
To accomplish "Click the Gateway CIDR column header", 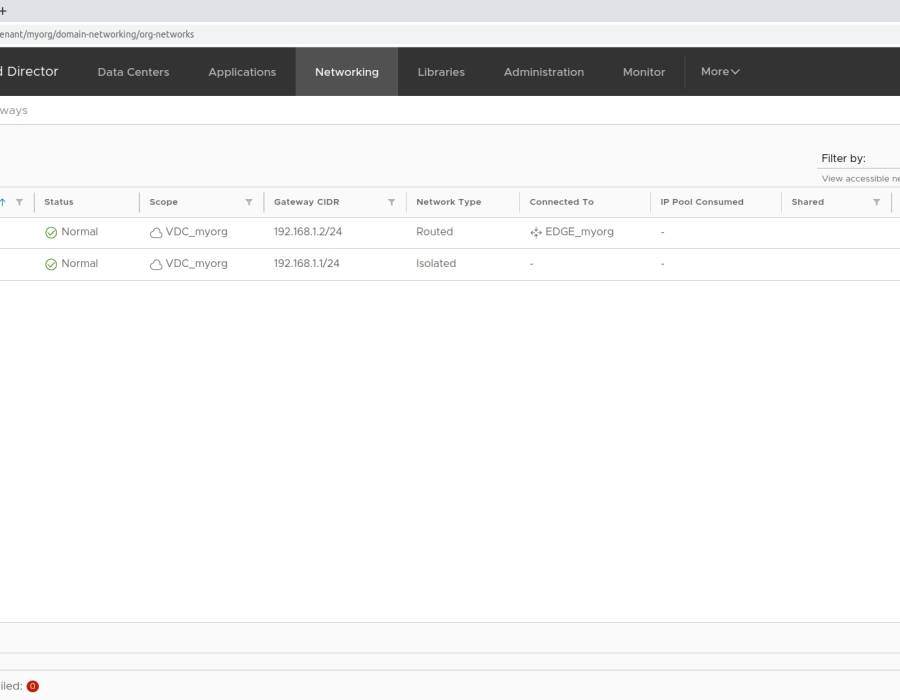I will [307, 202].
